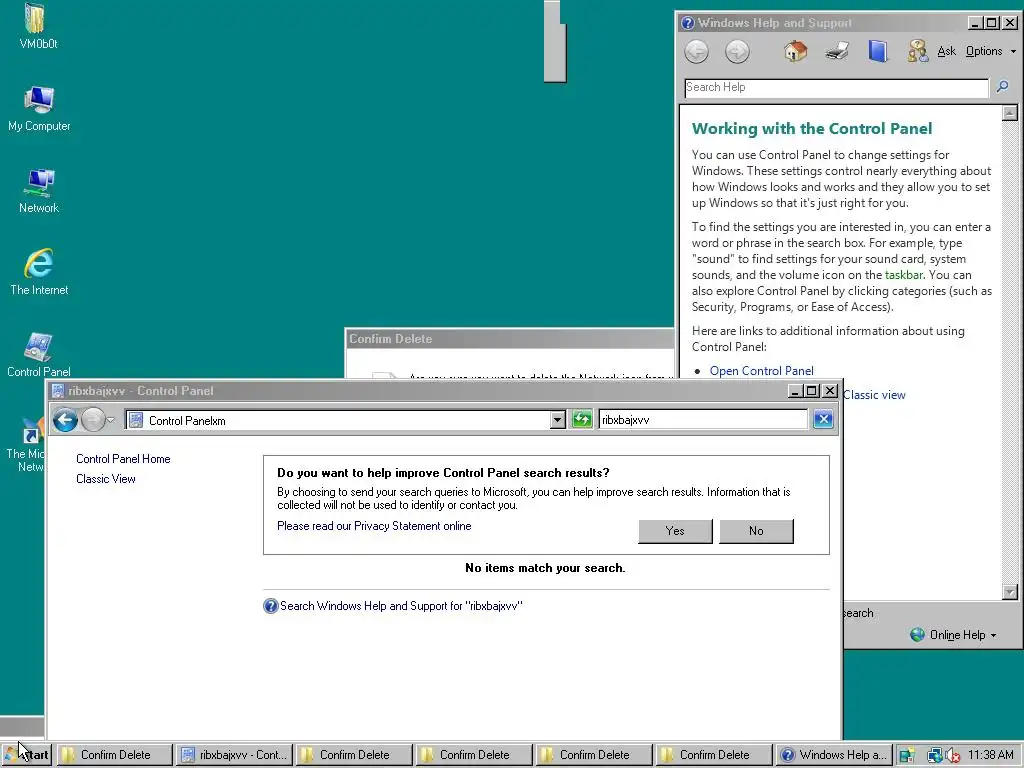Open the recent pages dropdown next to Forward
1024x768 pixels.
pyautogui.click(x=111, y=420)
